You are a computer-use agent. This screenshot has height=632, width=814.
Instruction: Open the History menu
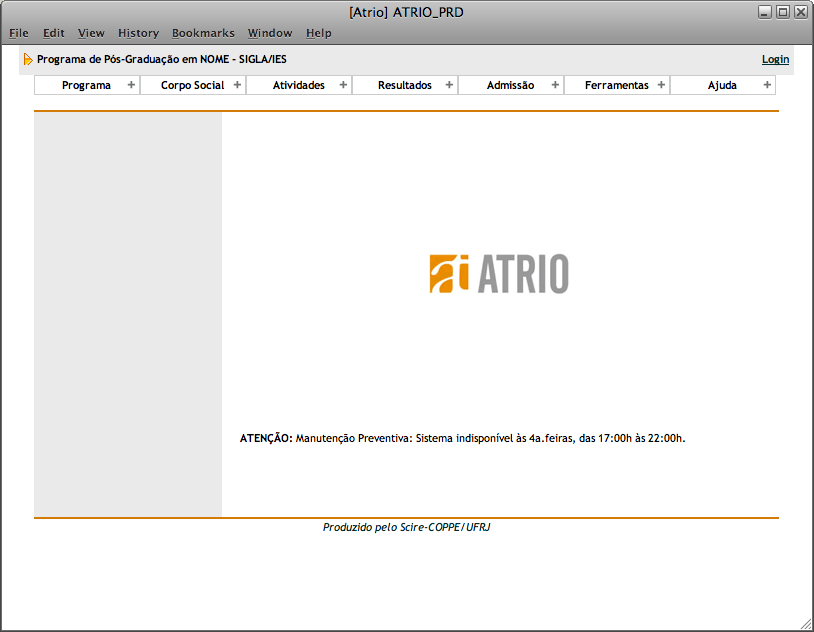138,33
